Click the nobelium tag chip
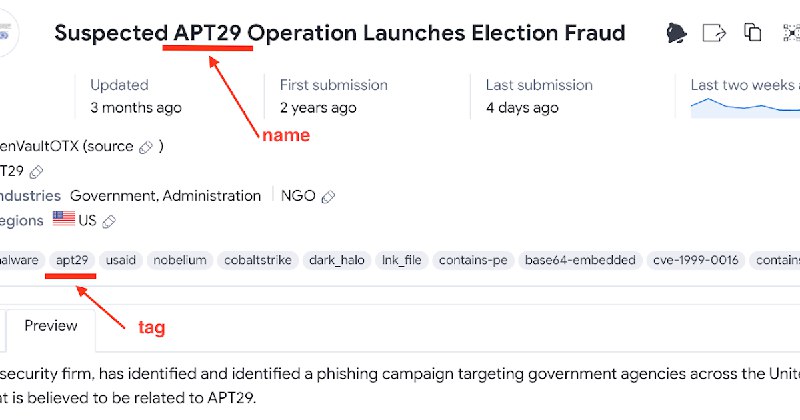 point(180,260)
